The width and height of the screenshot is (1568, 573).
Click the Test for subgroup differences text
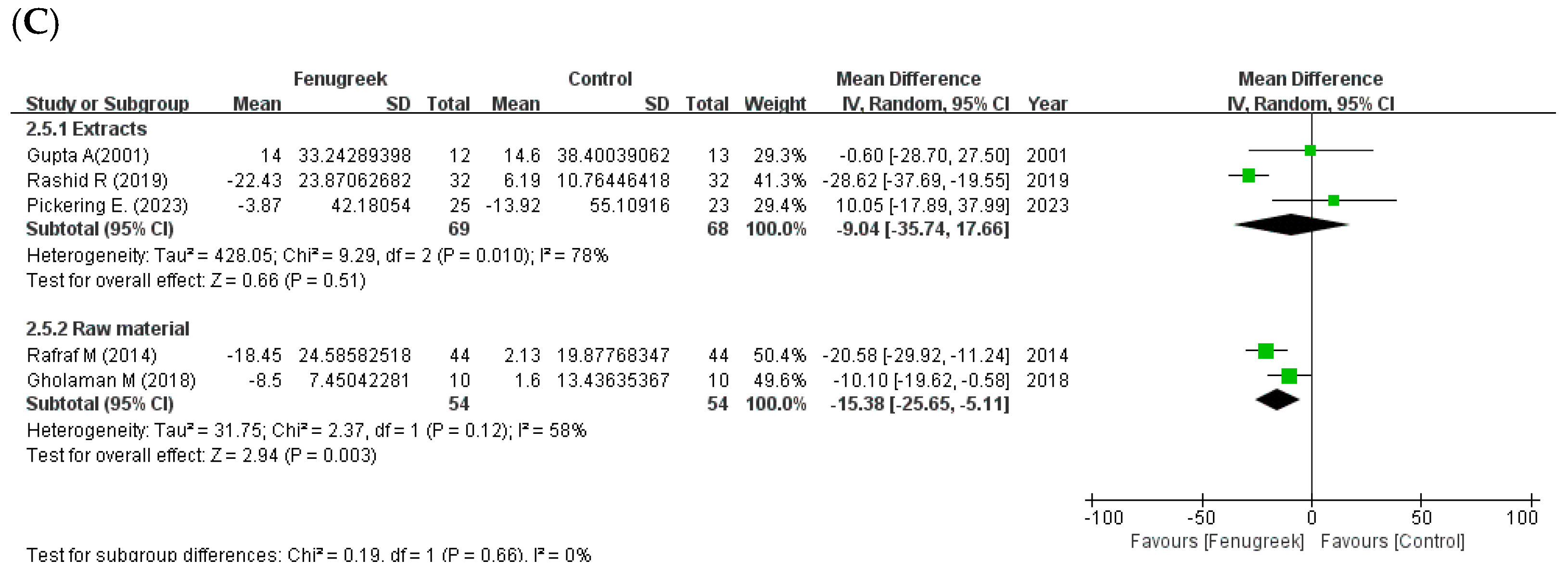pos(308,555)
